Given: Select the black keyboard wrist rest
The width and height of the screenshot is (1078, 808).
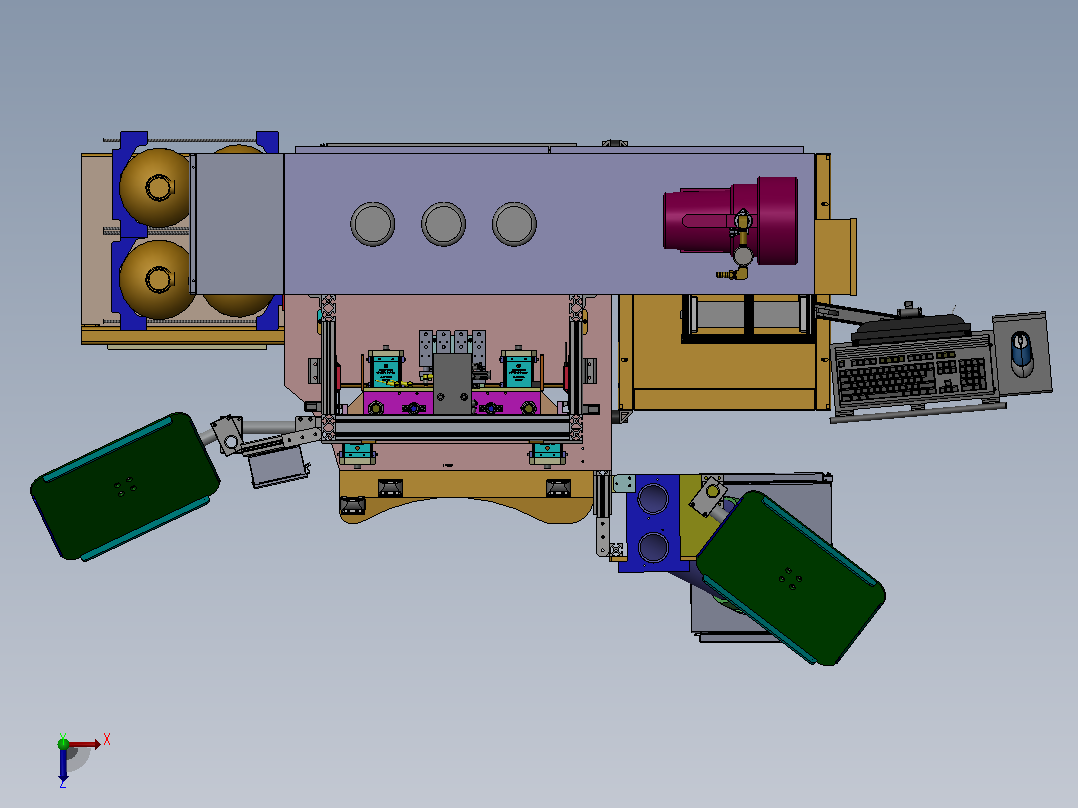Looking at the screenshot, I should pyautogui.click(x=910, y=331).
